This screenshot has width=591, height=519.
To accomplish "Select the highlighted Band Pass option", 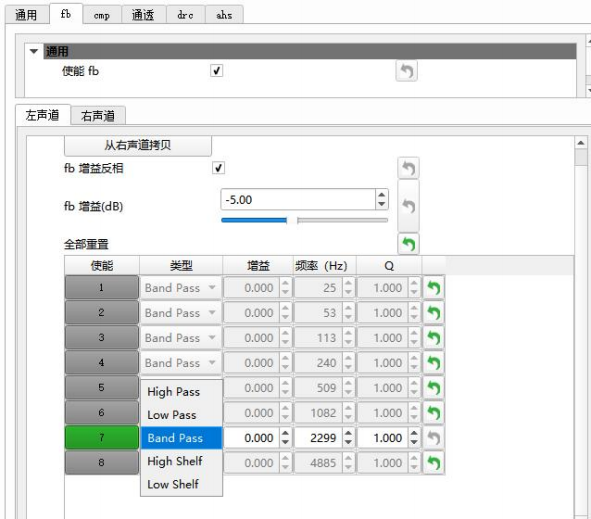I will coord(181,438).
